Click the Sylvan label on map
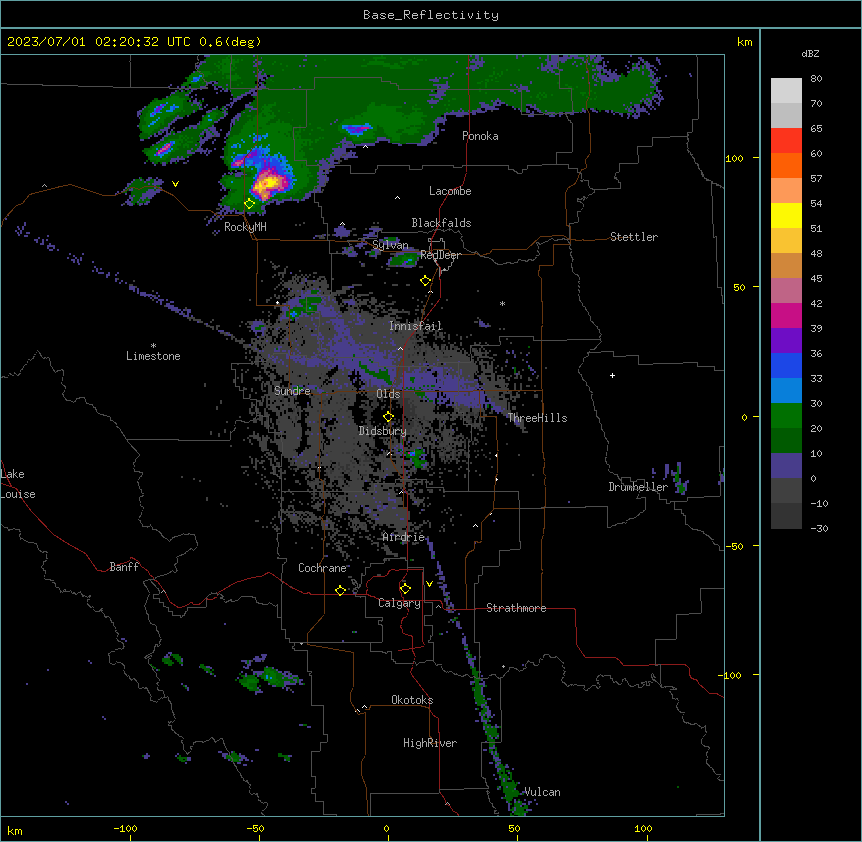This screenshot has height=842, width=862. click(390, 245)
